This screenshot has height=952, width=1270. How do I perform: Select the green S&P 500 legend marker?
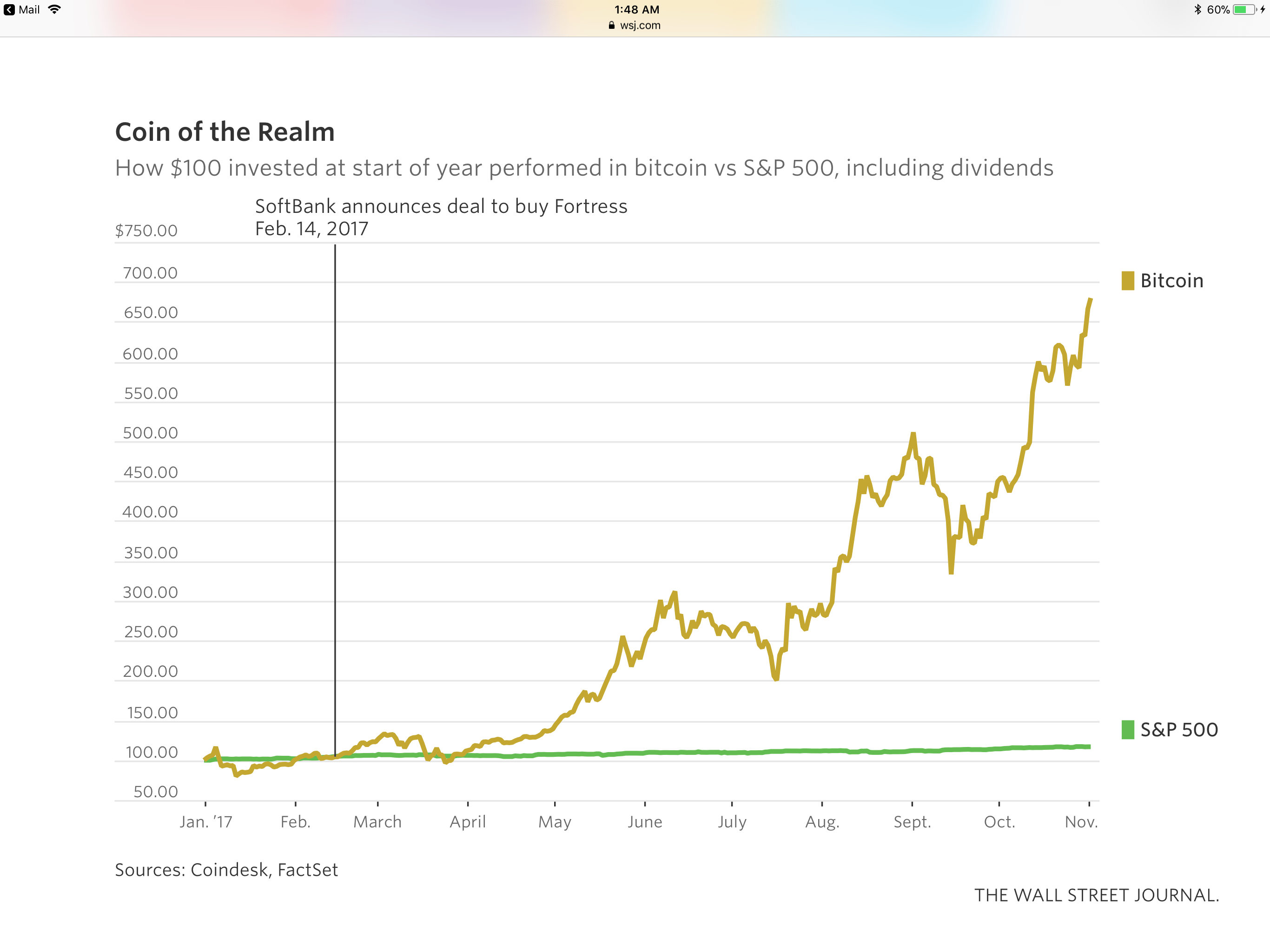pos(1128,729)
